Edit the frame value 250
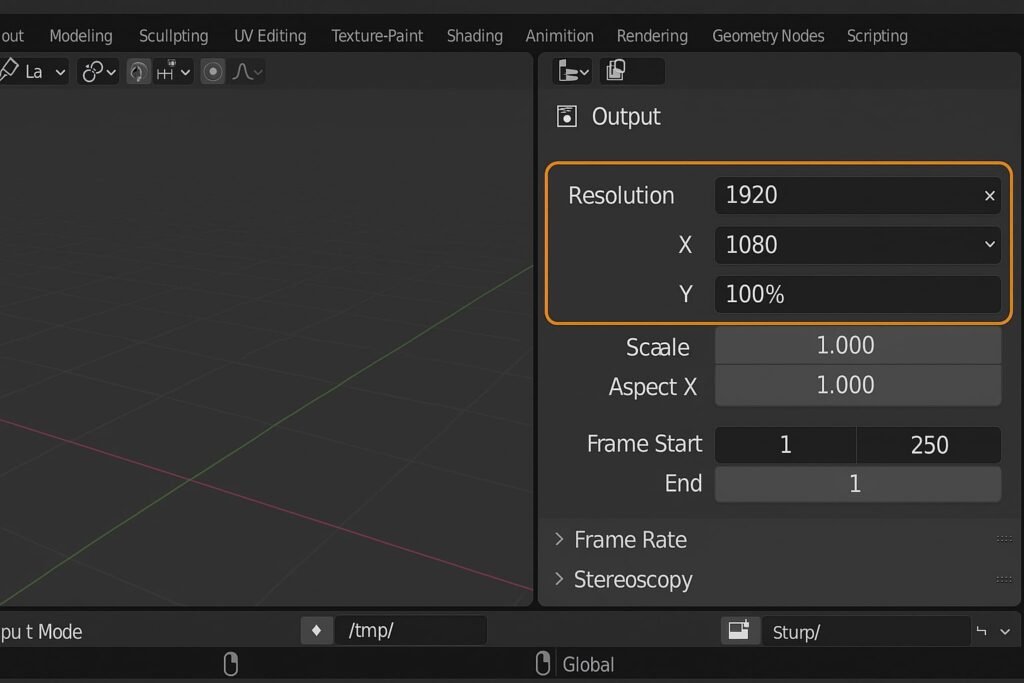Image resolution: width=1024 pixels, height=683 pixels. pos(929,445)
